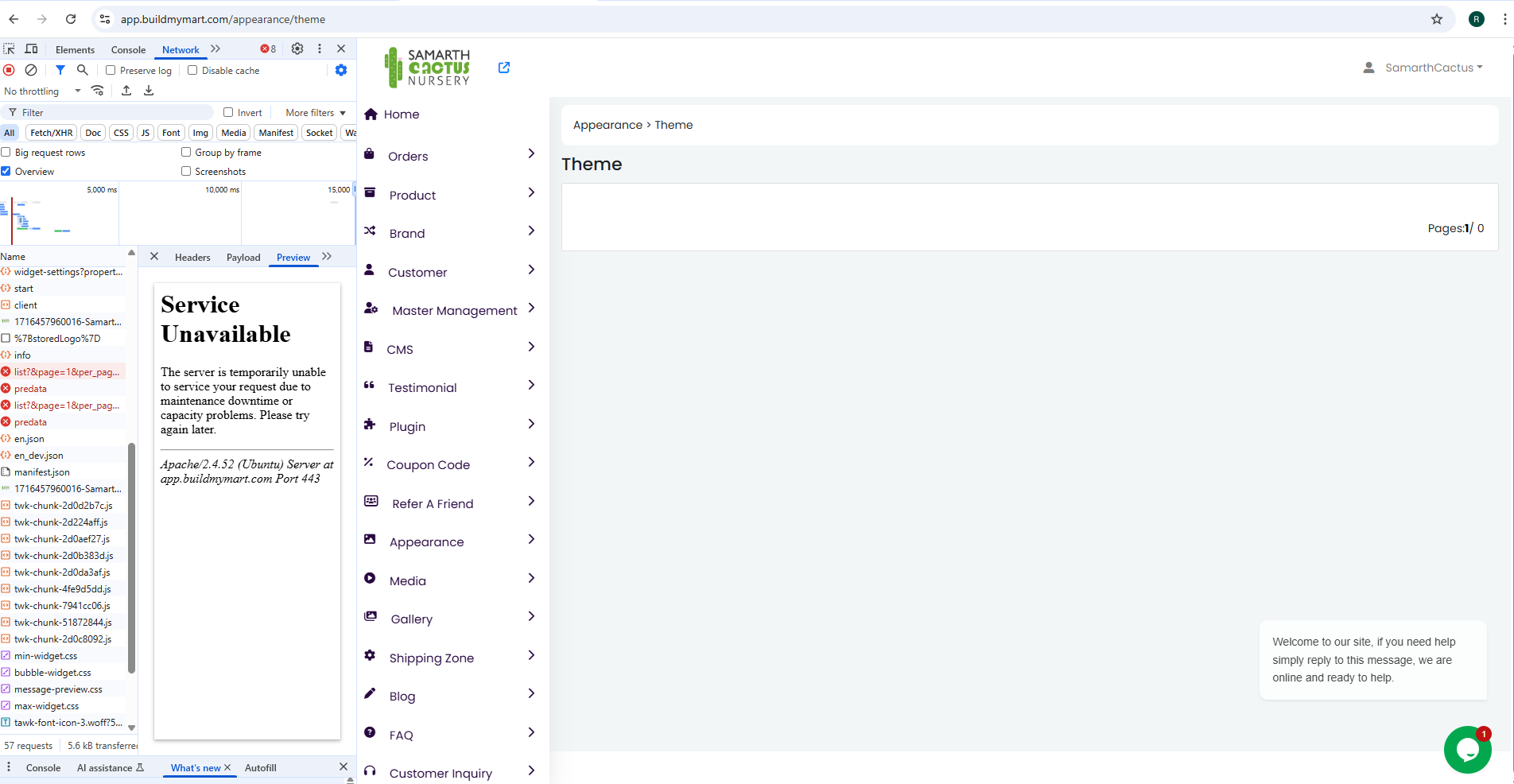Click the Plugin puzzle icon
This screenshot has width=1514, height=784.
(x=369, y=425)
